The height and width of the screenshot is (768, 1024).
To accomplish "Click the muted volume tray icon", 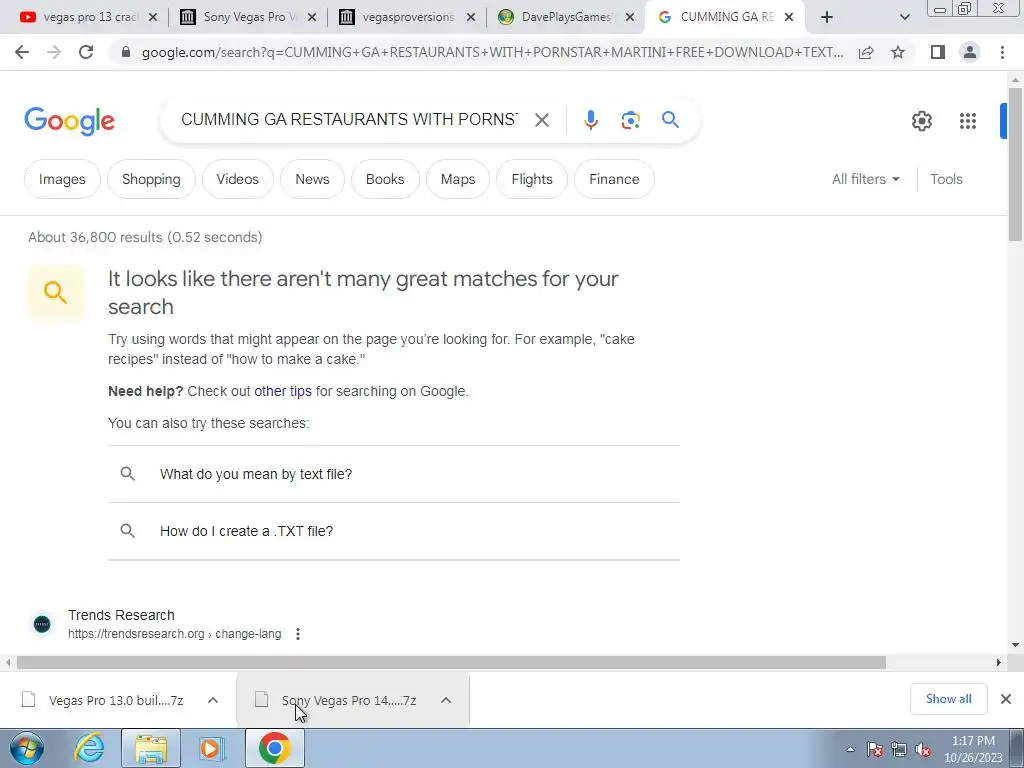I will (923, 750).
